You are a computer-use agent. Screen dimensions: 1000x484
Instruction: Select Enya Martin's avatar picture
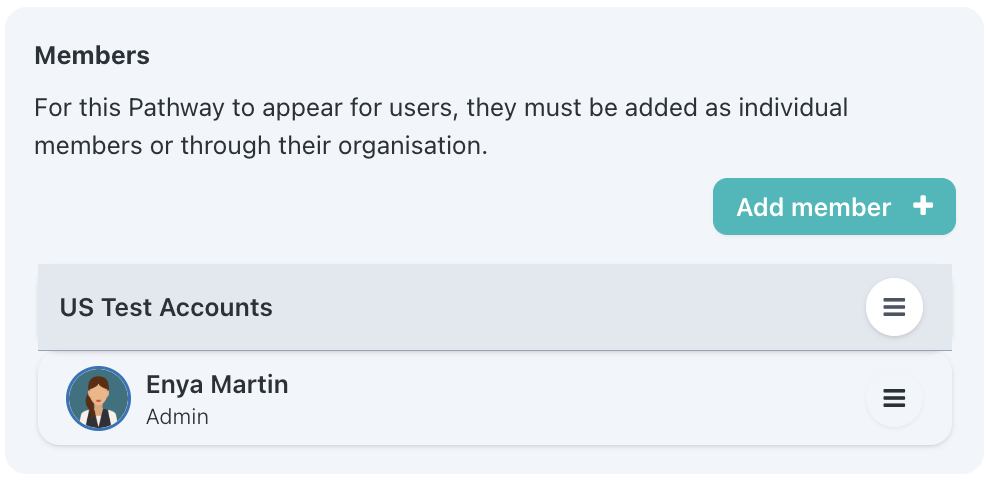[99, 398]
